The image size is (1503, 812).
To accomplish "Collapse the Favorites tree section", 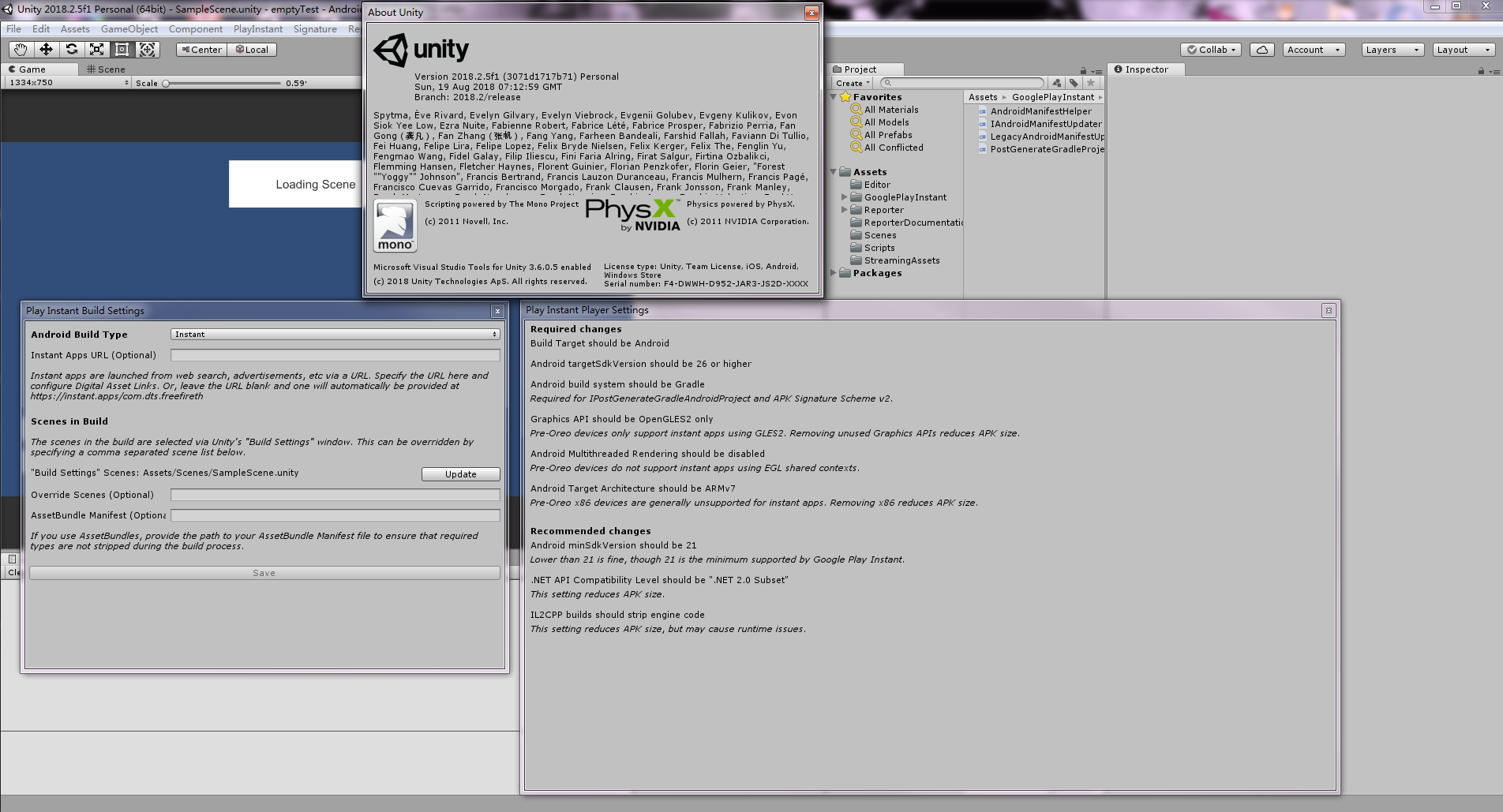I will coord(834,97).
